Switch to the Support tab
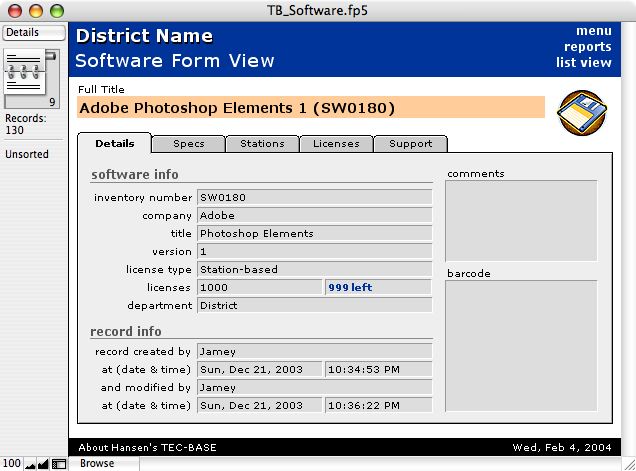This screenshot has height=471, width=636. click(x=410, y=144)
